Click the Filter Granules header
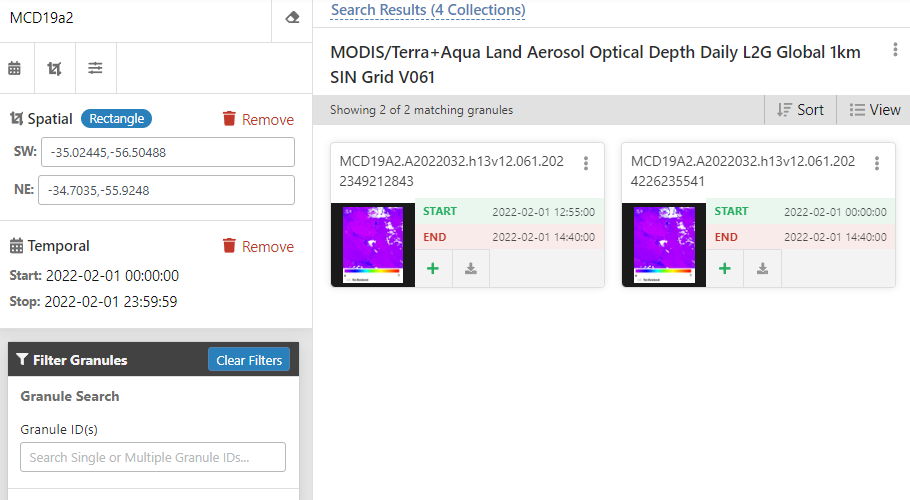910x500 pixels. pos(80,360)
